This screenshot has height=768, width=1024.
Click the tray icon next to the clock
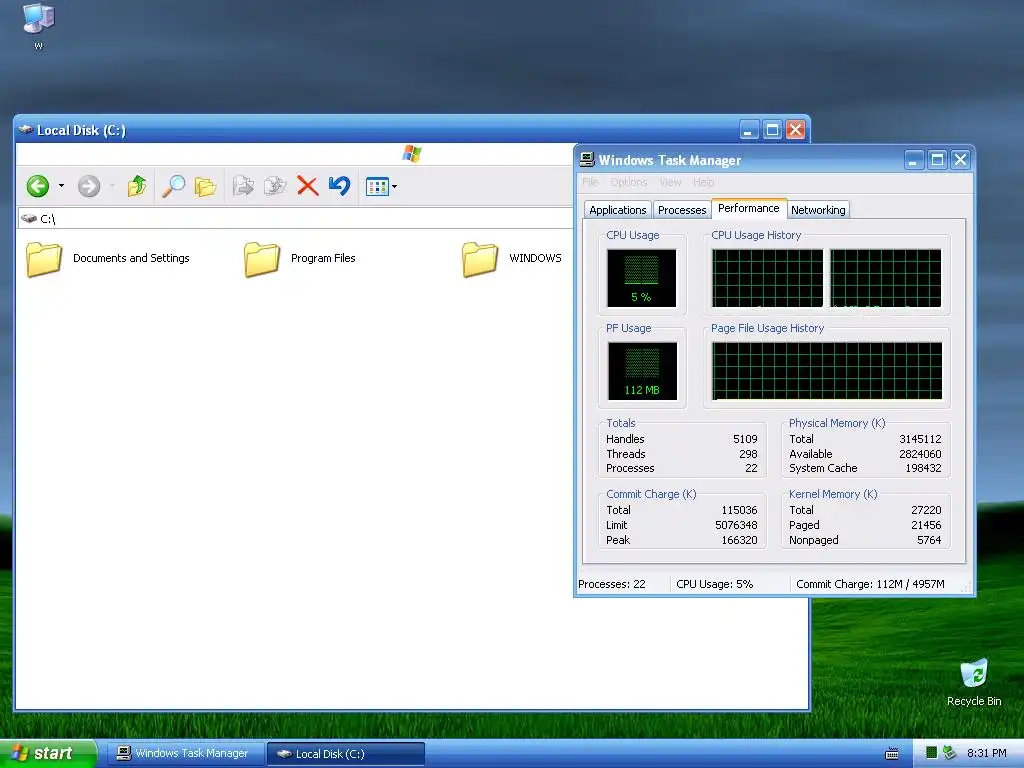click(950, 753)
